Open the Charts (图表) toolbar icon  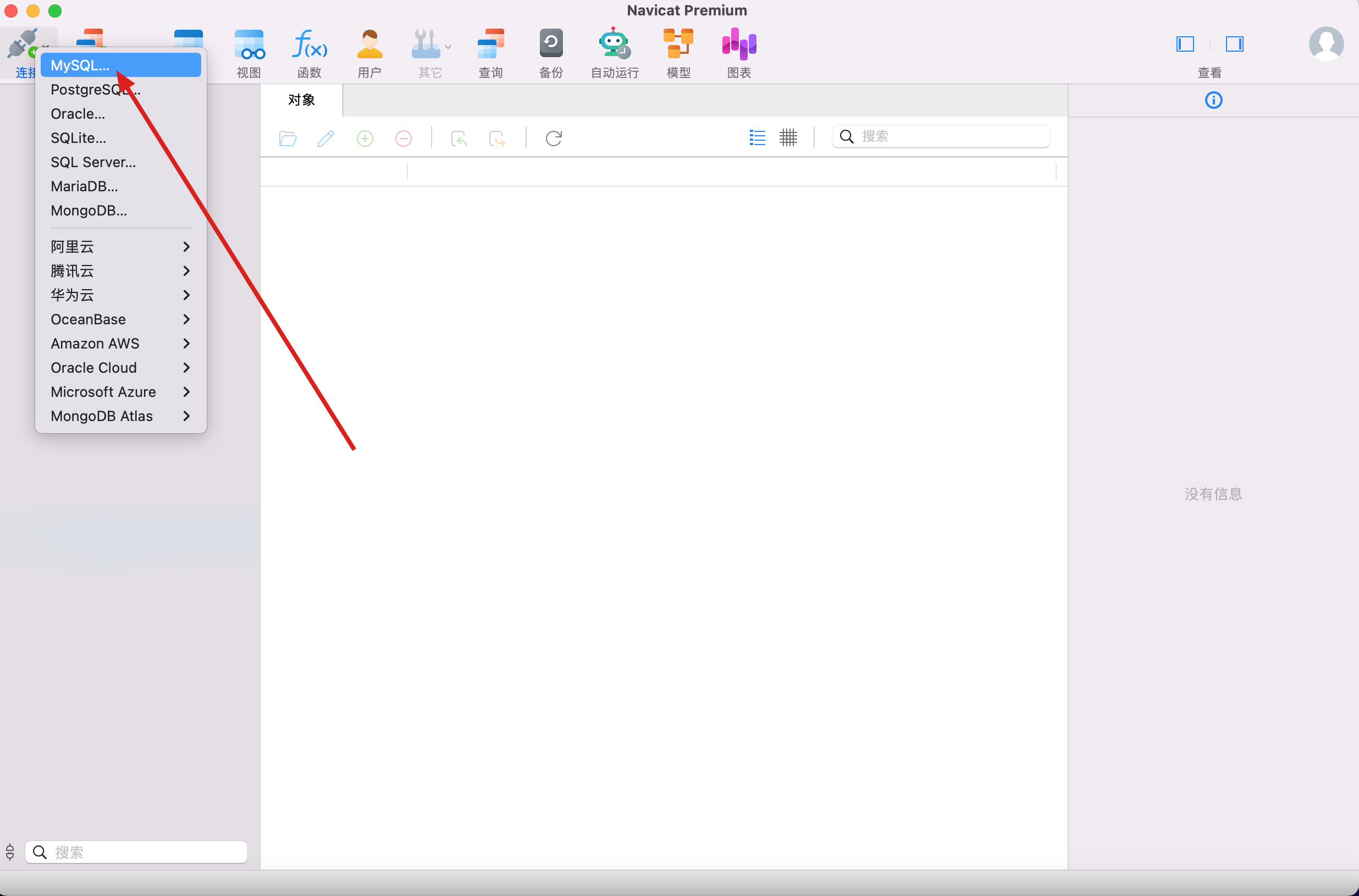pos(739,44)
